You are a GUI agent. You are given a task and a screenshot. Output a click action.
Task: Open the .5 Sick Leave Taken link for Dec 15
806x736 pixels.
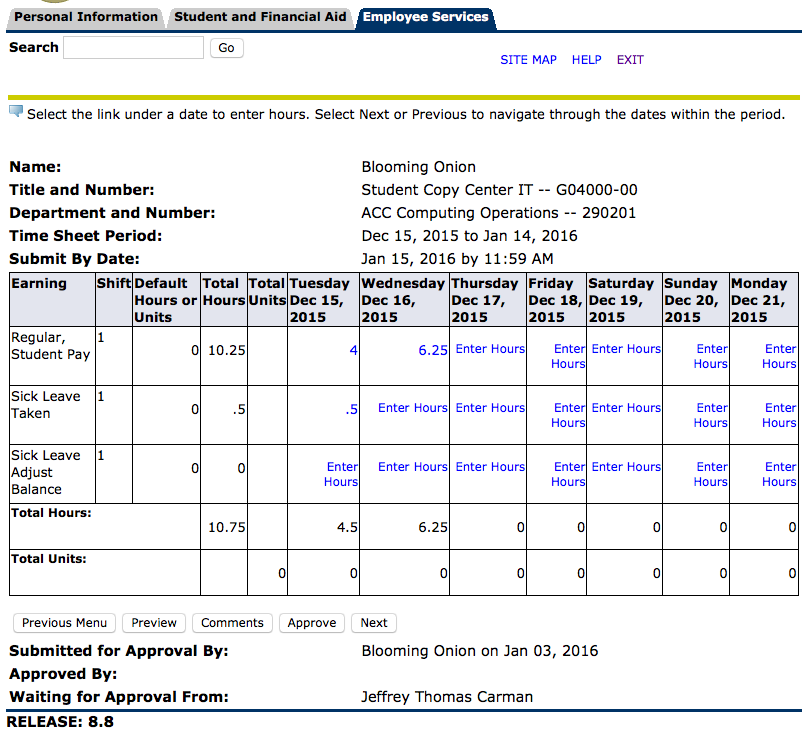coord(352,410)
